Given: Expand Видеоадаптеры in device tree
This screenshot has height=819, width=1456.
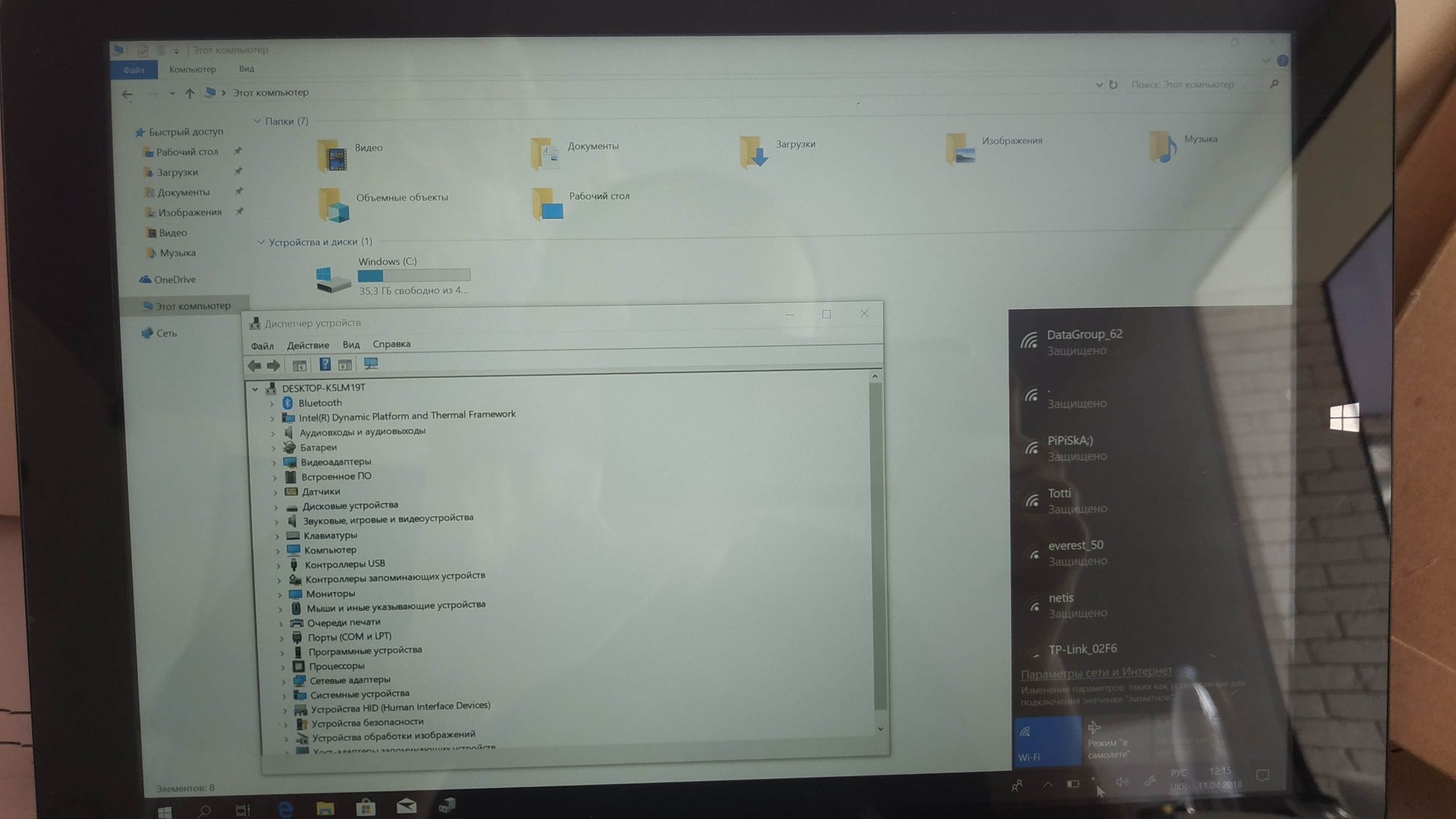Looking at the screenshot, I should [x=274, y=462].
